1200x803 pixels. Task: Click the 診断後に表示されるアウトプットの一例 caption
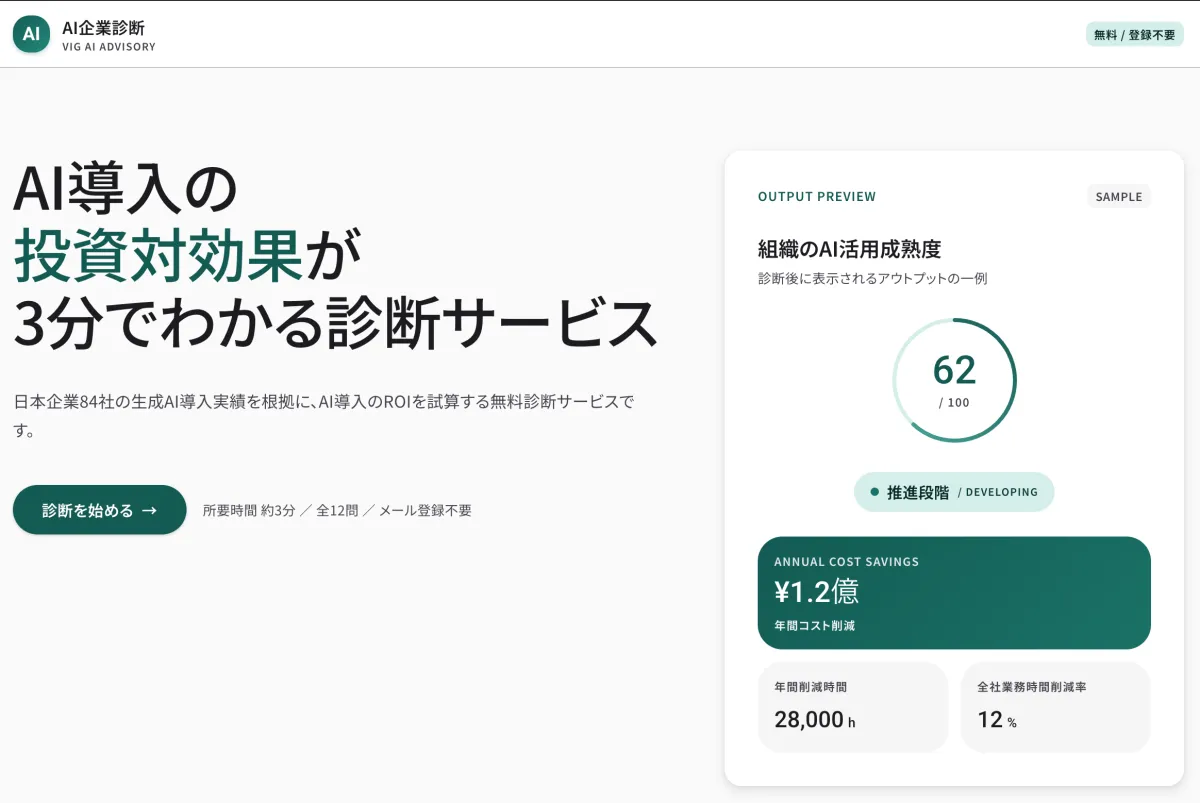[872, 279]
